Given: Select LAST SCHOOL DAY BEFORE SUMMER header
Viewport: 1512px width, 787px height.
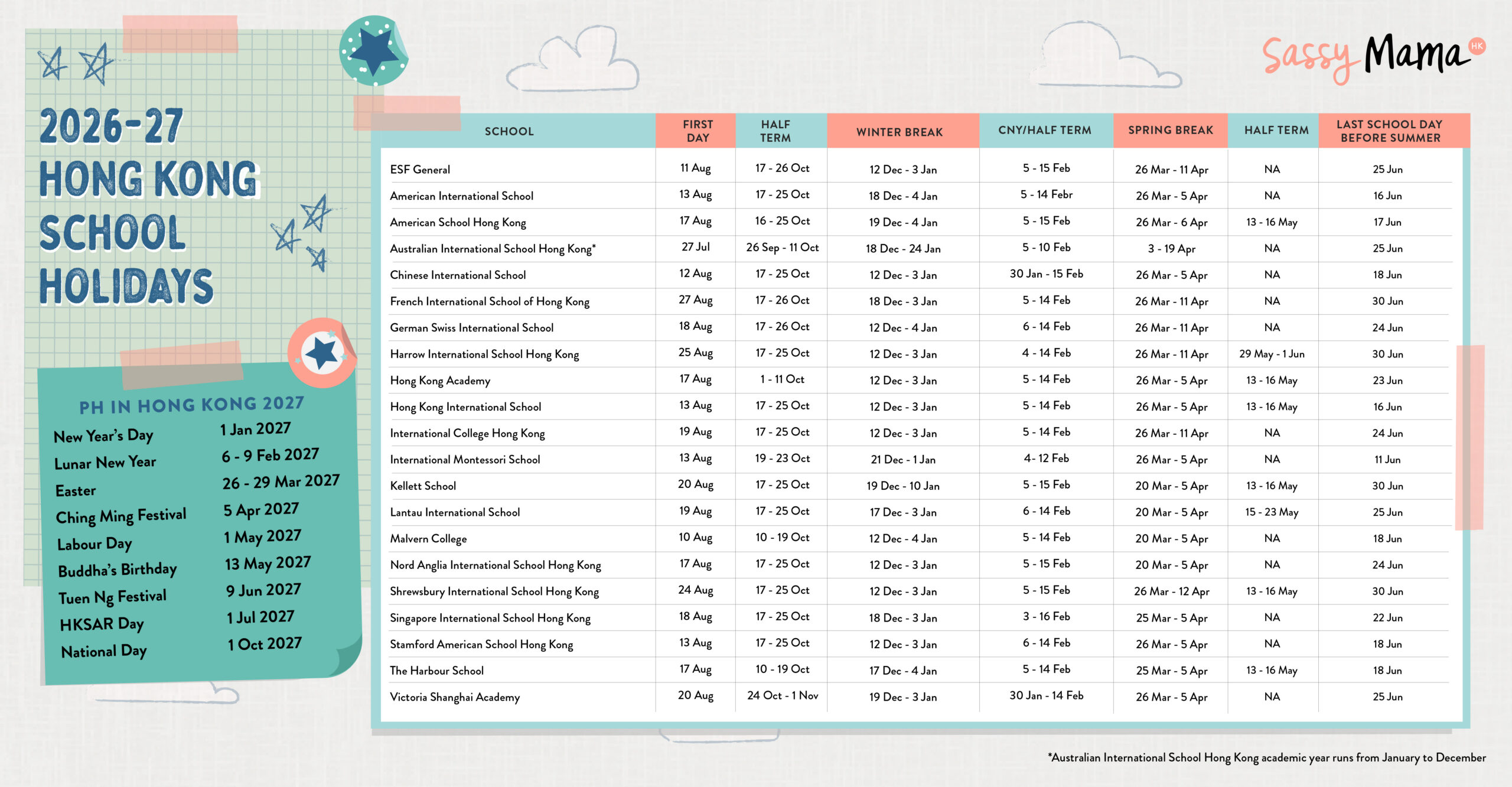Looking at the screenshot, I should point(1390,131).
